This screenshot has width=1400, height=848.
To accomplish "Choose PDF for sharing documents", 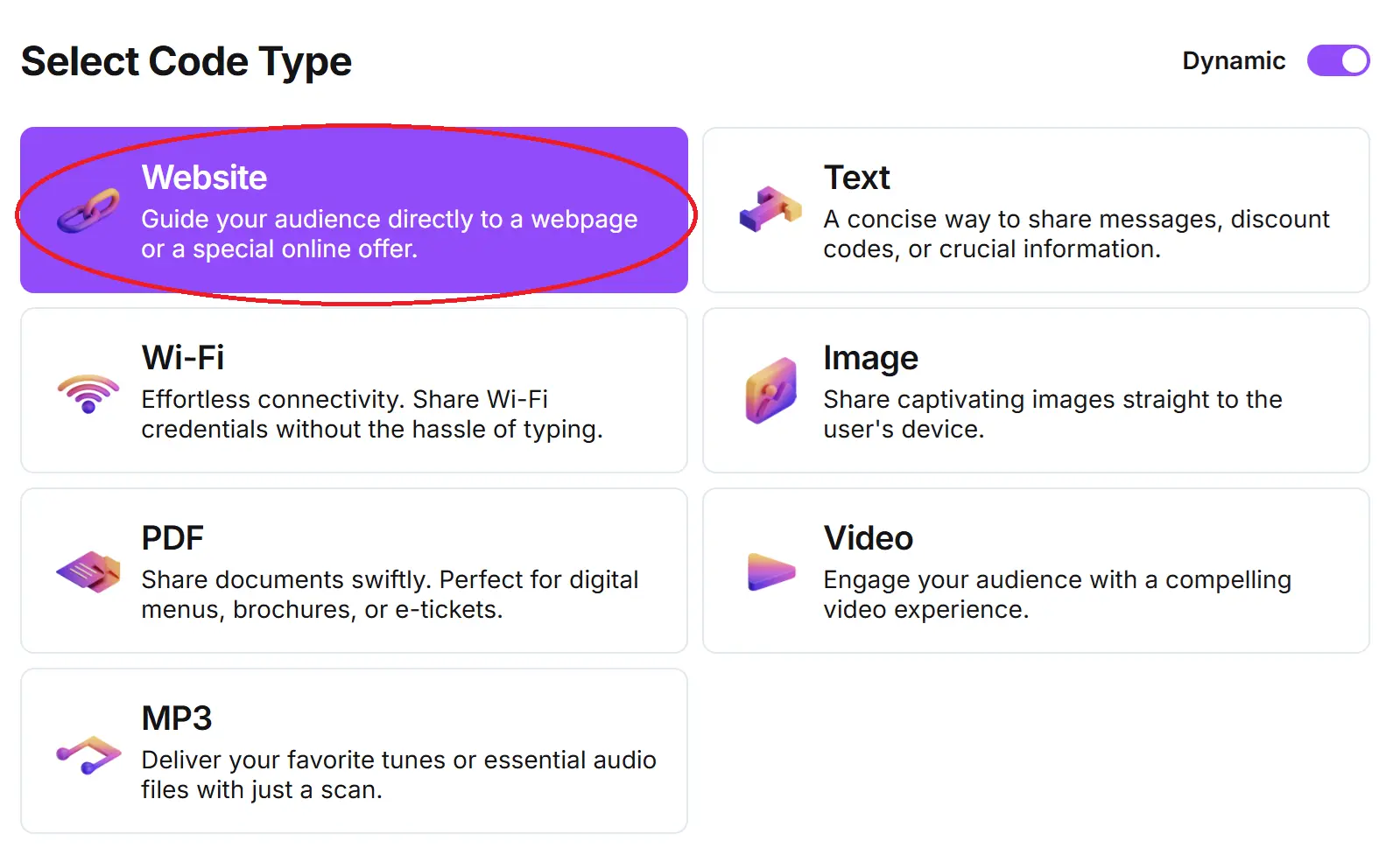I will [x=354, y=571].
